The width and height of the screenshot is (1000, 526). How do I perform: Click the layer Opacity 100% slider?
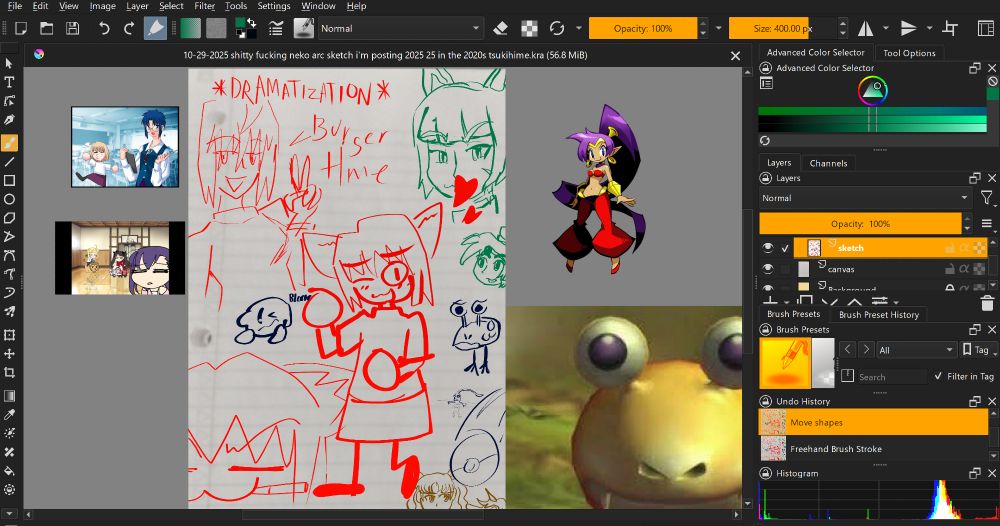pos(860,223)
